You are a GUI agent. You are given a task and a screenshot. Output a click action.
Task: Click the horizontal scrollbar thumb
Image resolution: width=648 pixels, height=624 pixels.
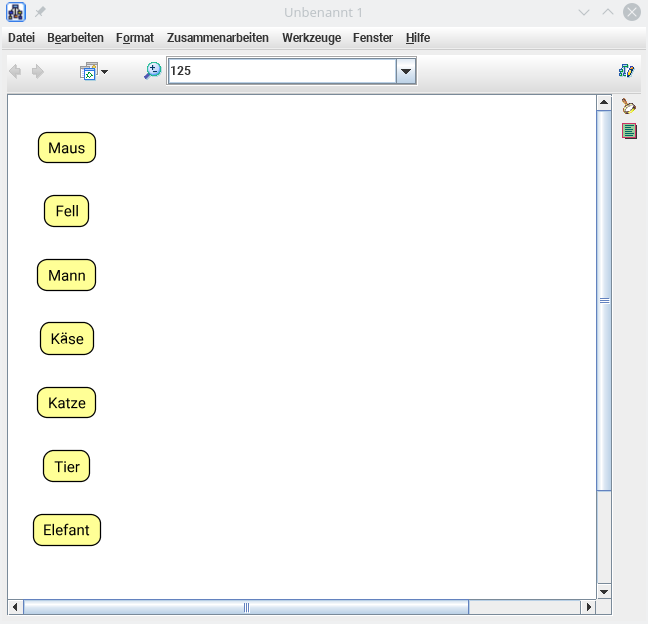(x=246, y=607)
